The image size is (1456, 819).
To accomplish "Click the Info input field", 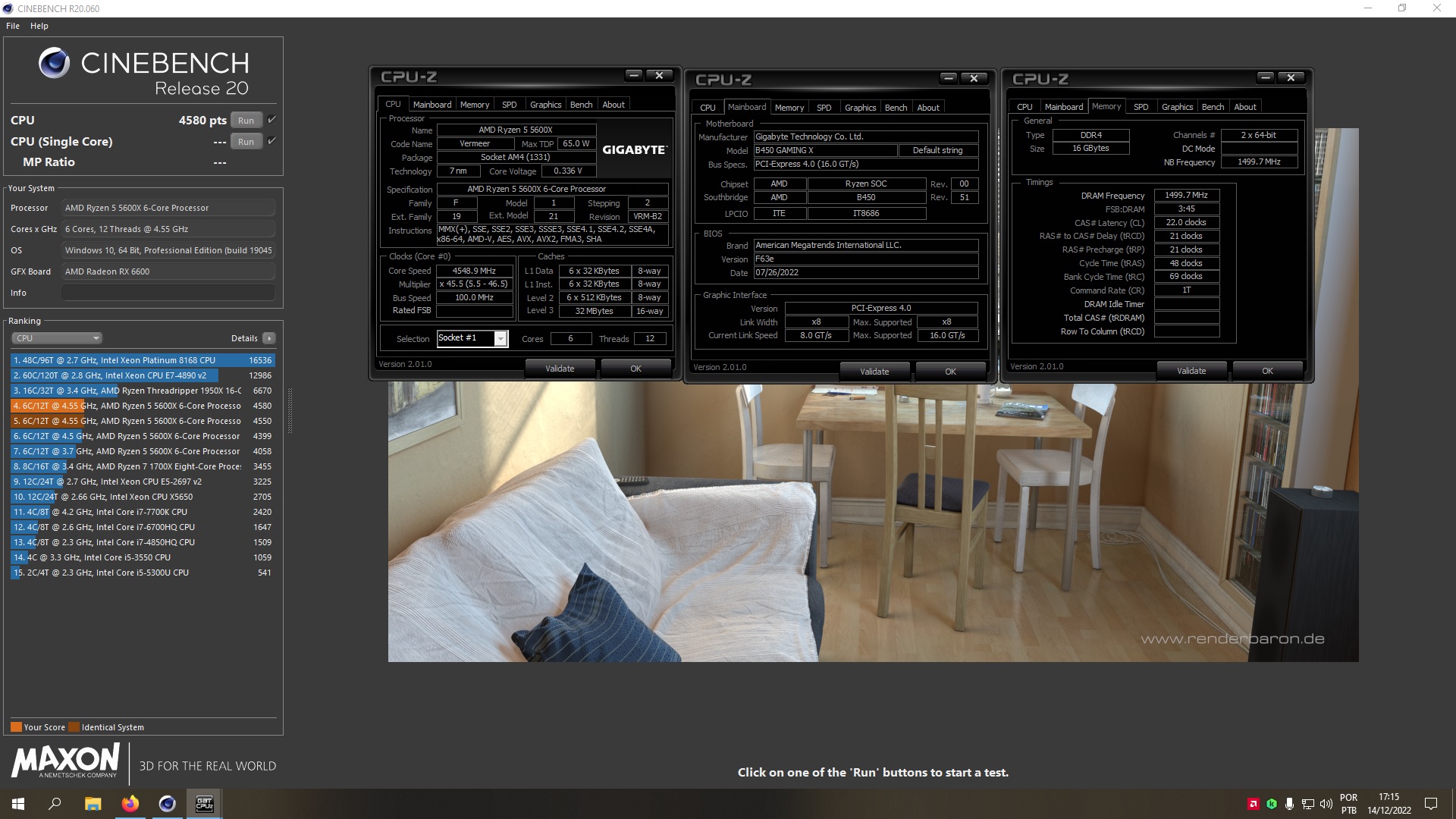I will (x=168, y=293).
